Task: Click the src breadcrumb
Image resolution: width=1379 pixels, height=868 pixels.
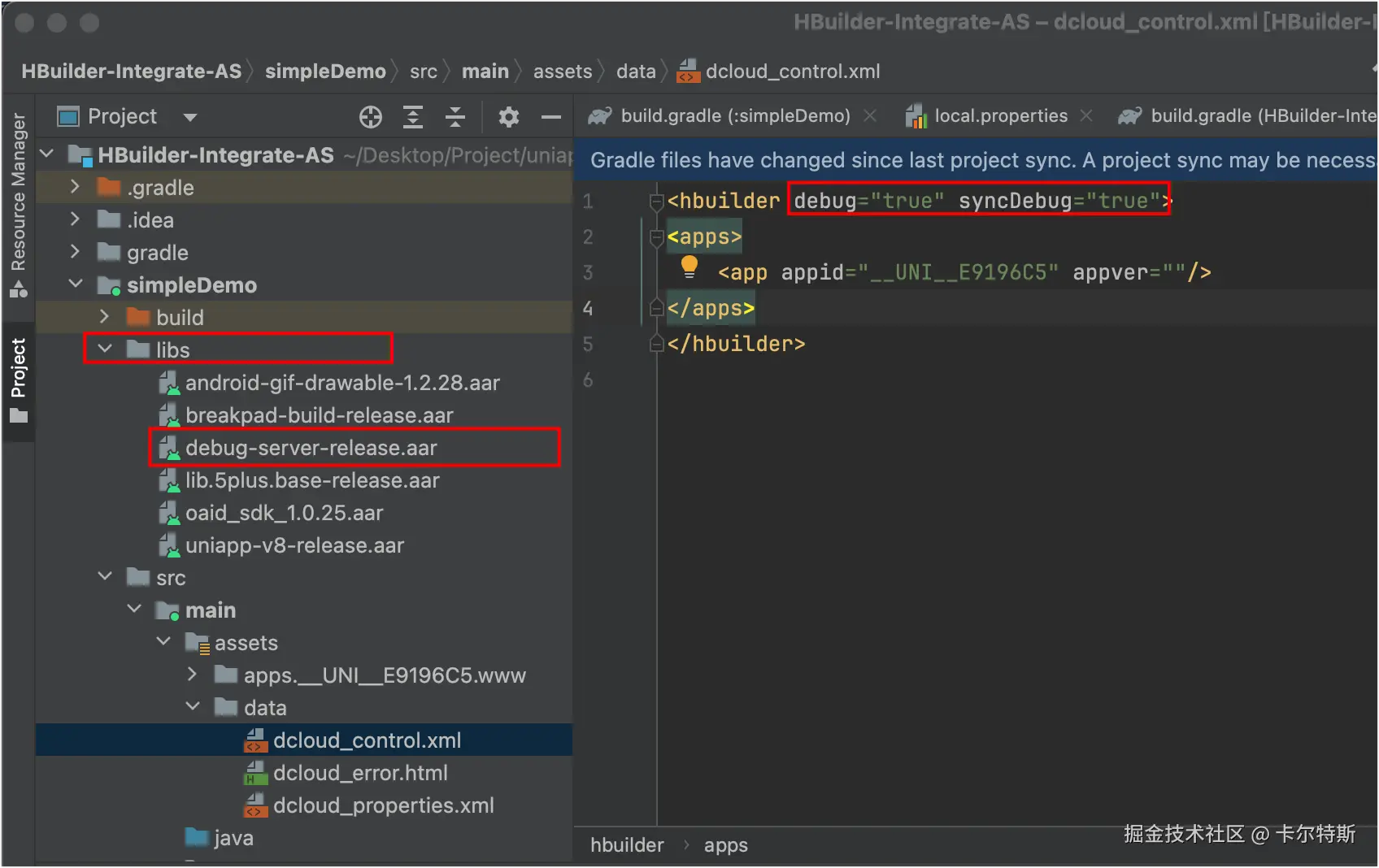Action: (424, 72)
